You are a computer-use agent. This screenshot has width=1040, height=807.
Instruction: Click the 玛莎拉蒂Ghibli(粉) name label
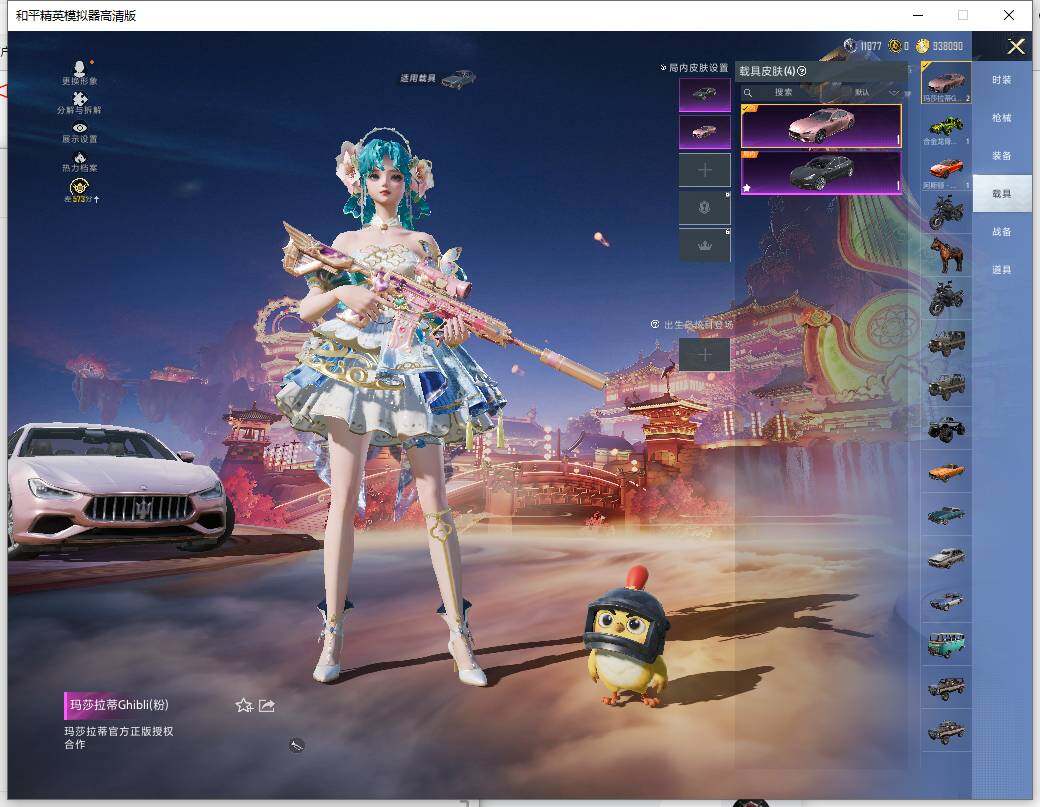pyautogui.click(x=119, y=705)
